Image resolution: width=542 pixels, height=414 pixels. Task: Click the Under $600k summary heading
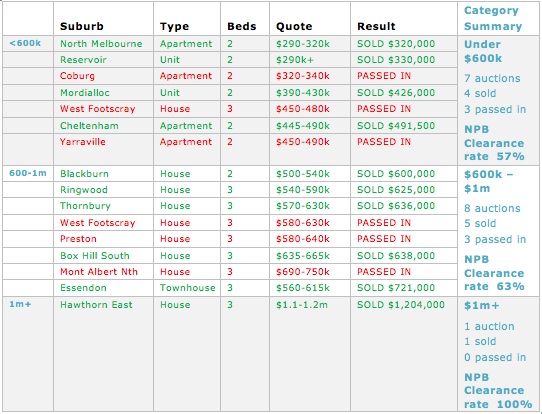(483, 51)
